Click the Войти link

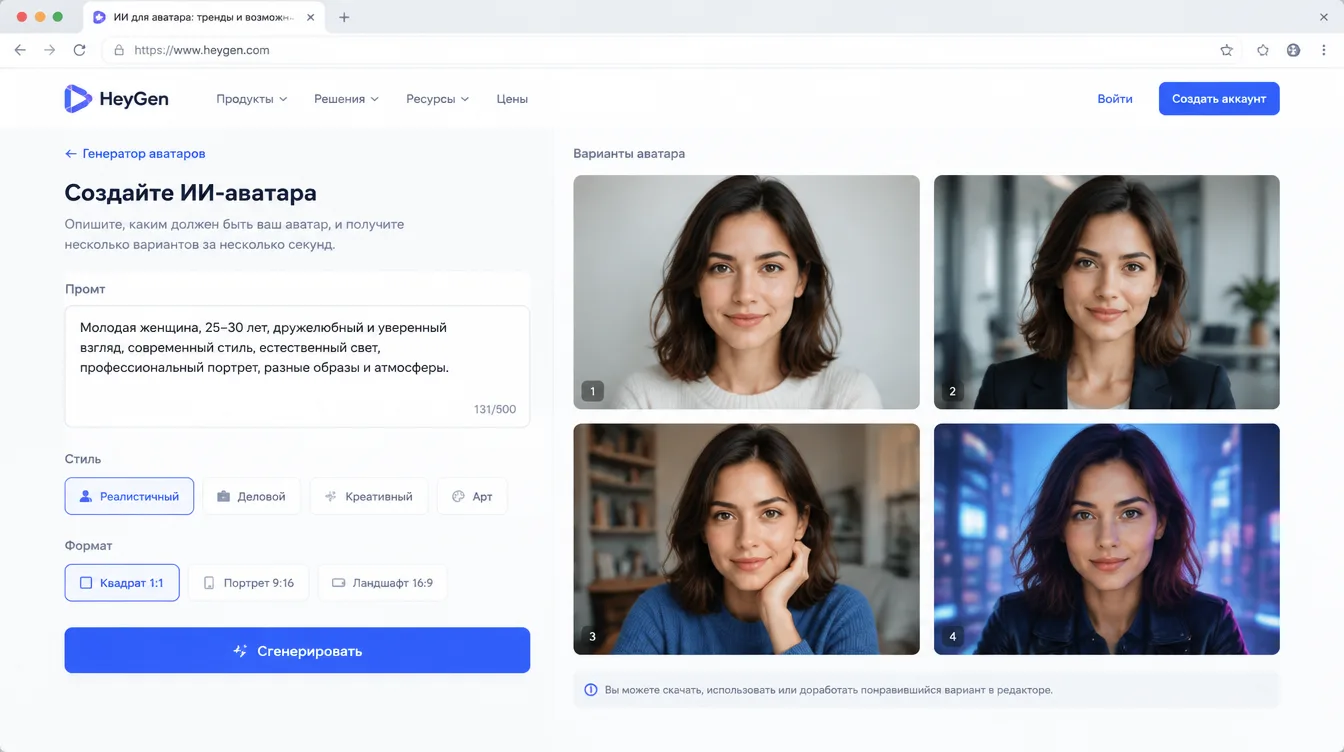[x=1115, y=99]
